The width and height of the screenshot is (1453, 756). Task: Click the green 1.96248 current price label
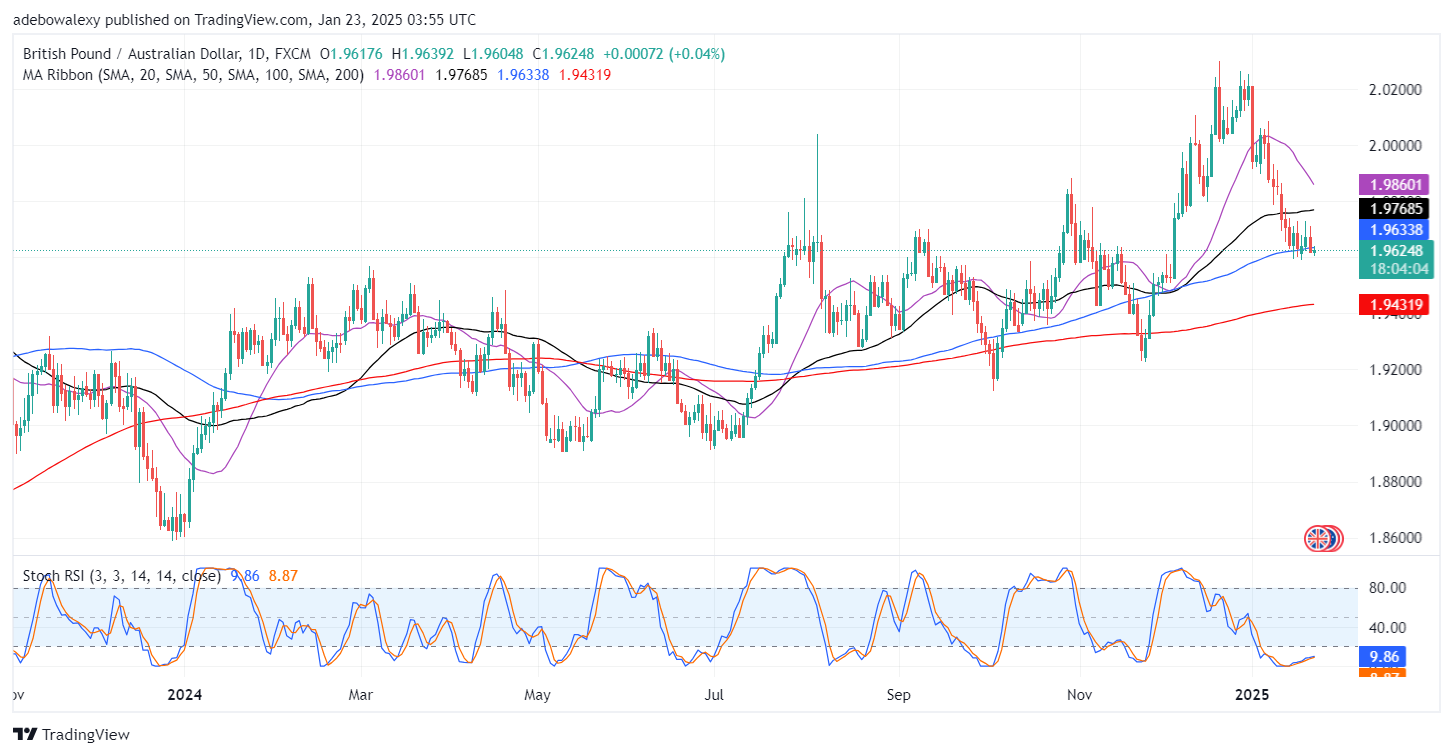(x=1394, y=250)
